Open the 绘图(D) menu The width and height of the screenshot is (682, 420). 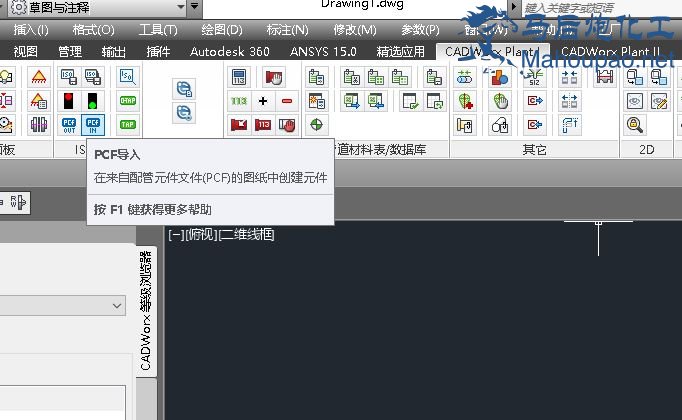(221, 30)
